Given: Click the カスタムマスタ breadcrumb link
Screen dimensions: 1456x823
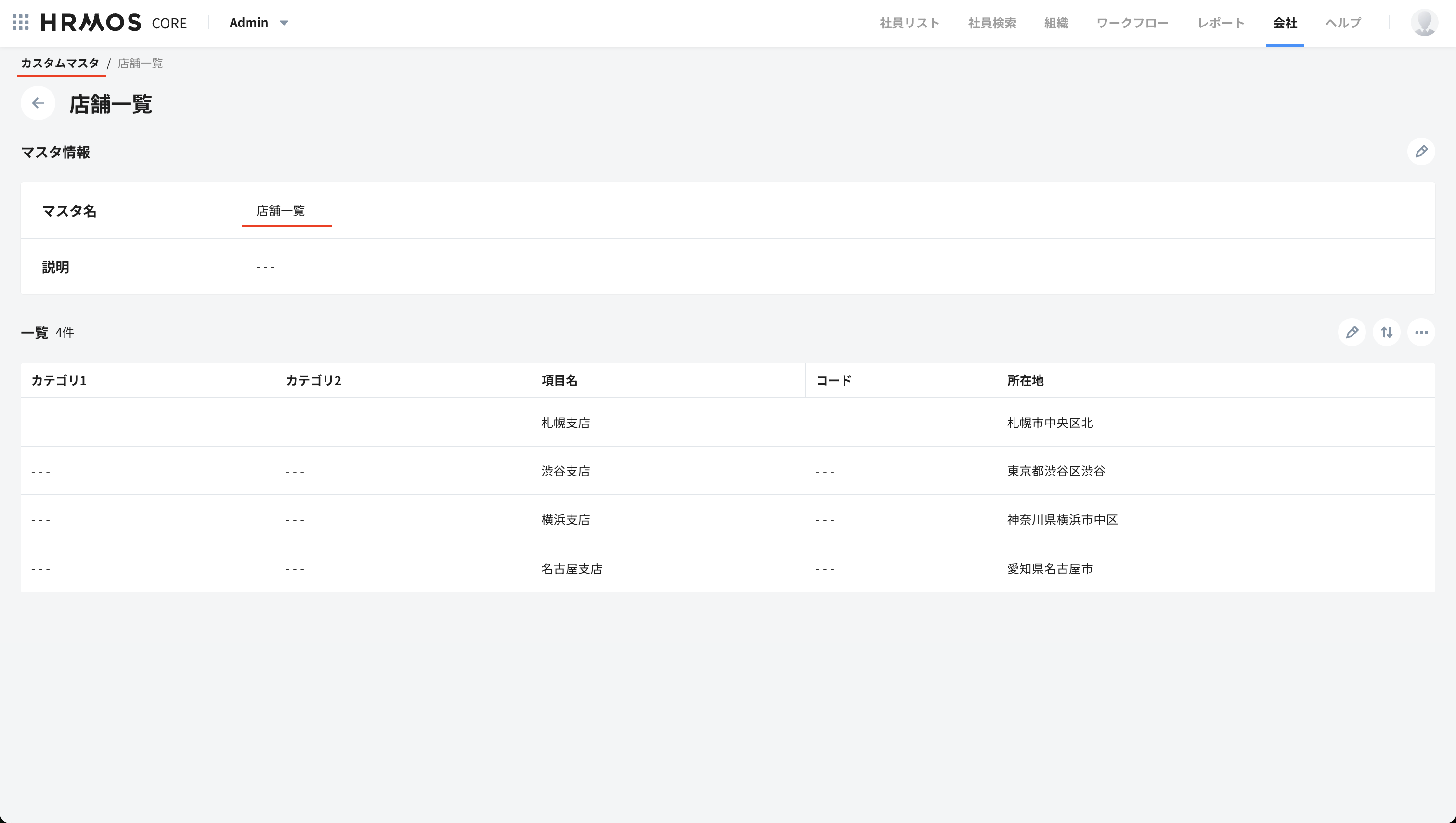Looking at the screenshot, I should tap(60, 64).
